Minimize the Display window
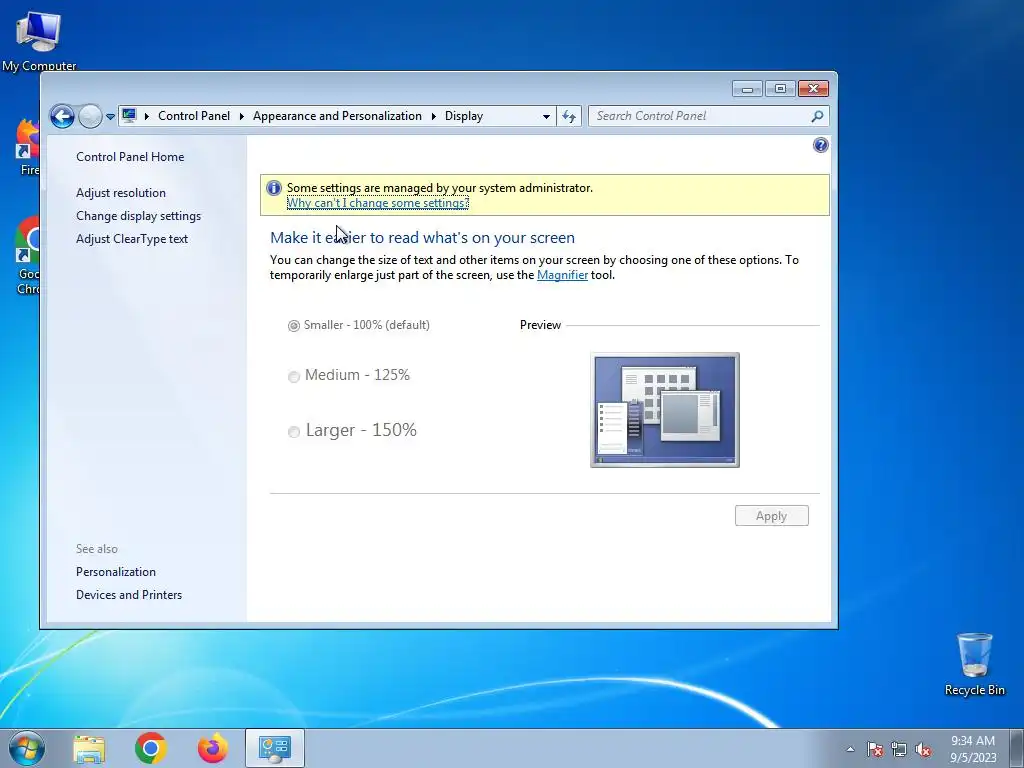This screenshot has height=768, width=1024. 747,89
